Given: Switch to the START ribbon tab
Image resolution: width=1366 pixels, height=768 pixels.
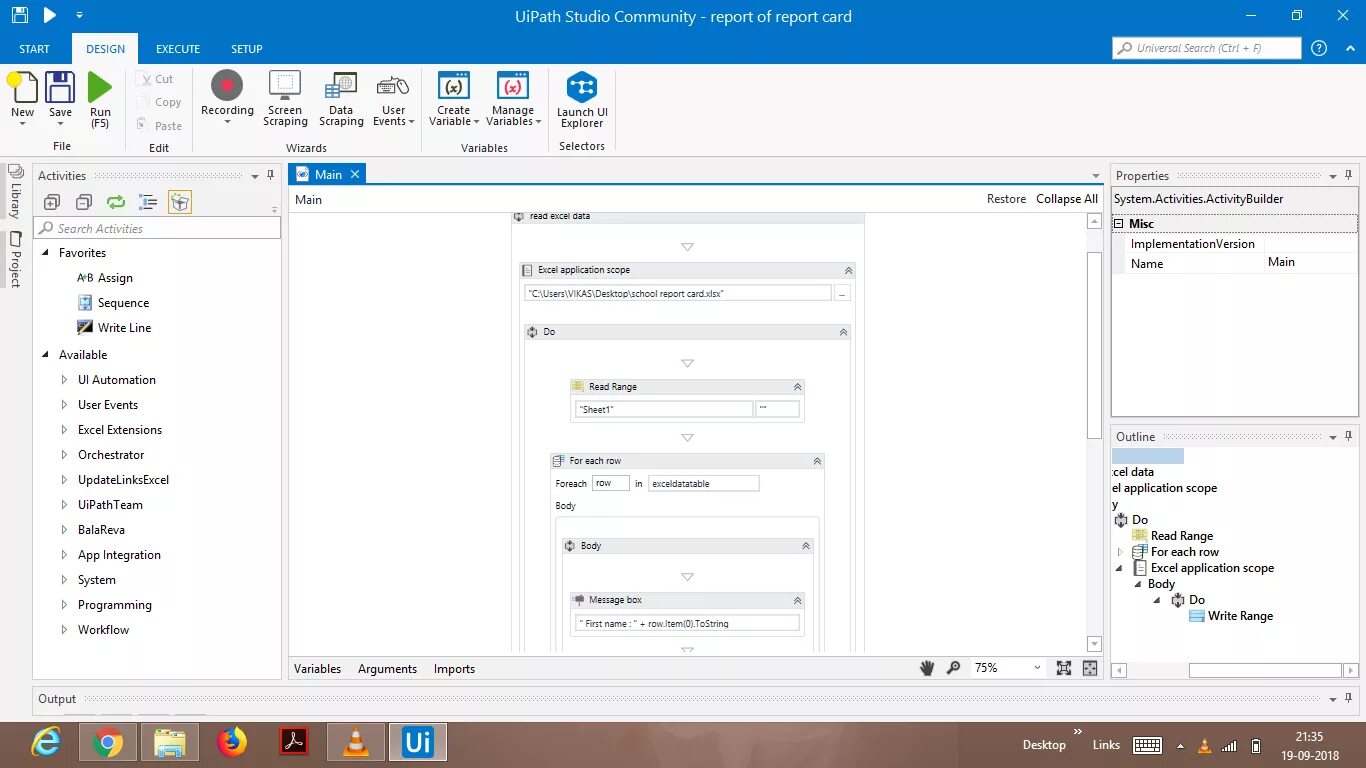Looking at the screenshot, I should [x=34, y=49].
